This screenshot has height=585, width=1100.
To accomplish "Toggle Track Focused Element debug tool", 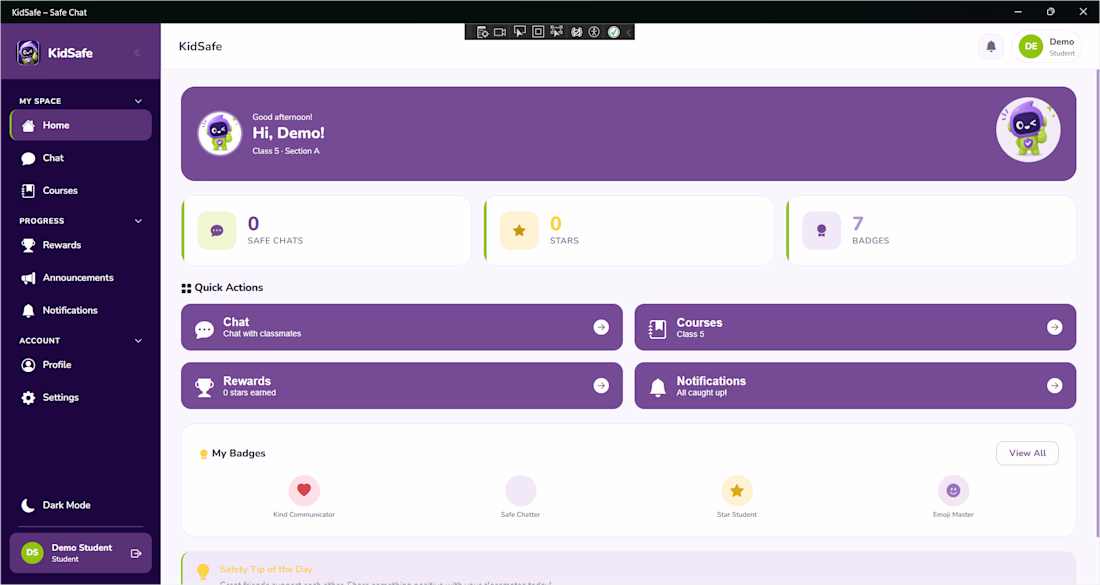I will tap(556, 32).
